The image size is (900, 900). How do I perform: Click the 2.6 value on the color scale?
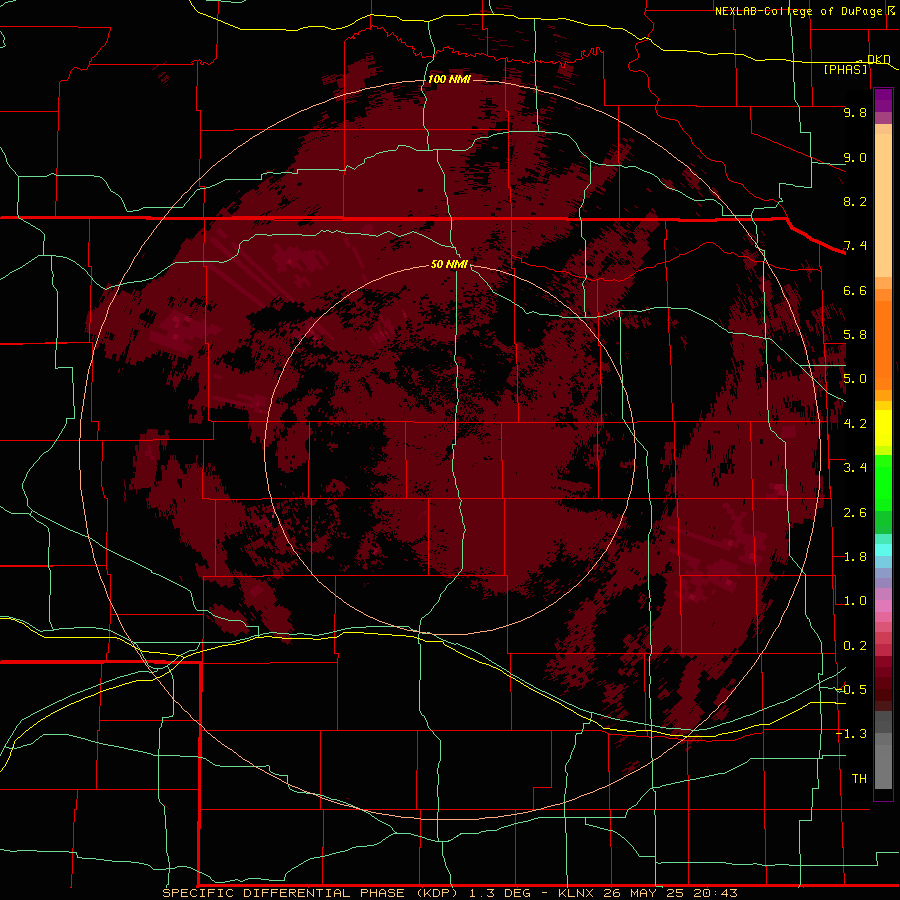(855, 513)
